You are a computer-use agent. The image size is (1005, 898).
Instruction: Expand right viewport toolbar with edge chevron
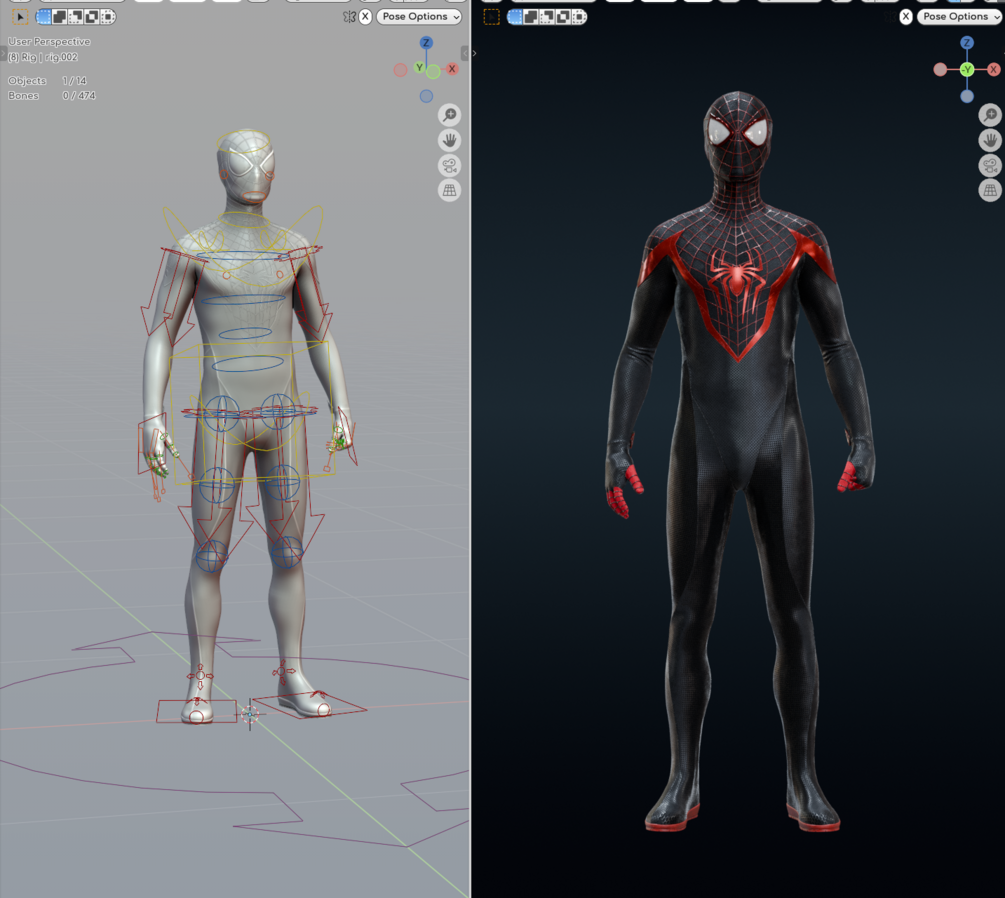(x=474, y=53)
